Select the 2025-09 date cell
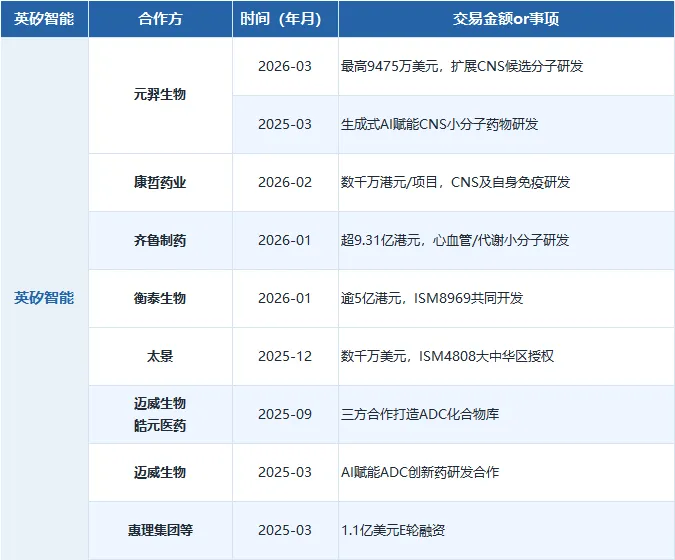 point(285,415)
